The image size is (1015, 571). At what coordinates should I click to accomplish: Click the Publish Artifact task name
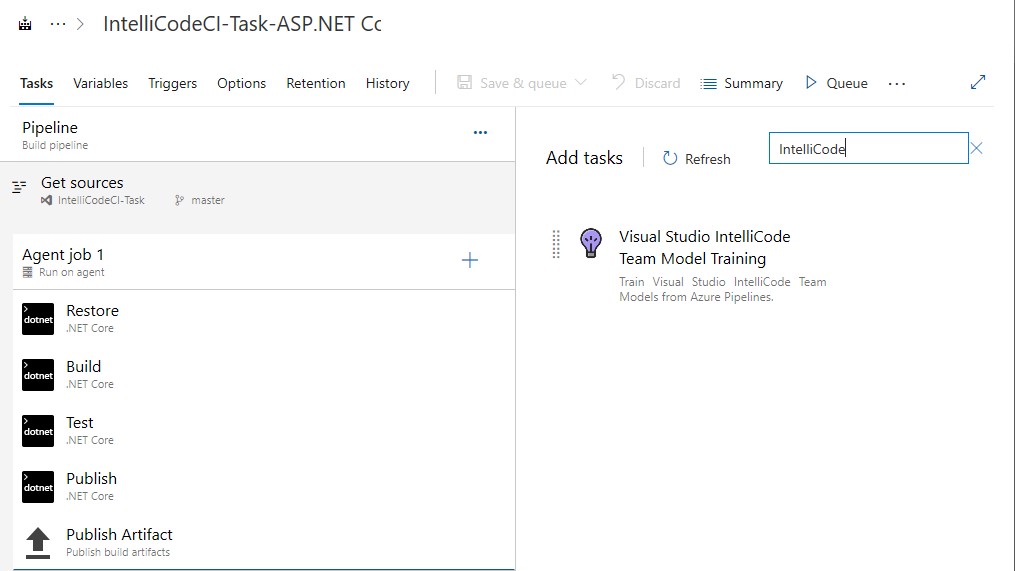coord(119,535)
